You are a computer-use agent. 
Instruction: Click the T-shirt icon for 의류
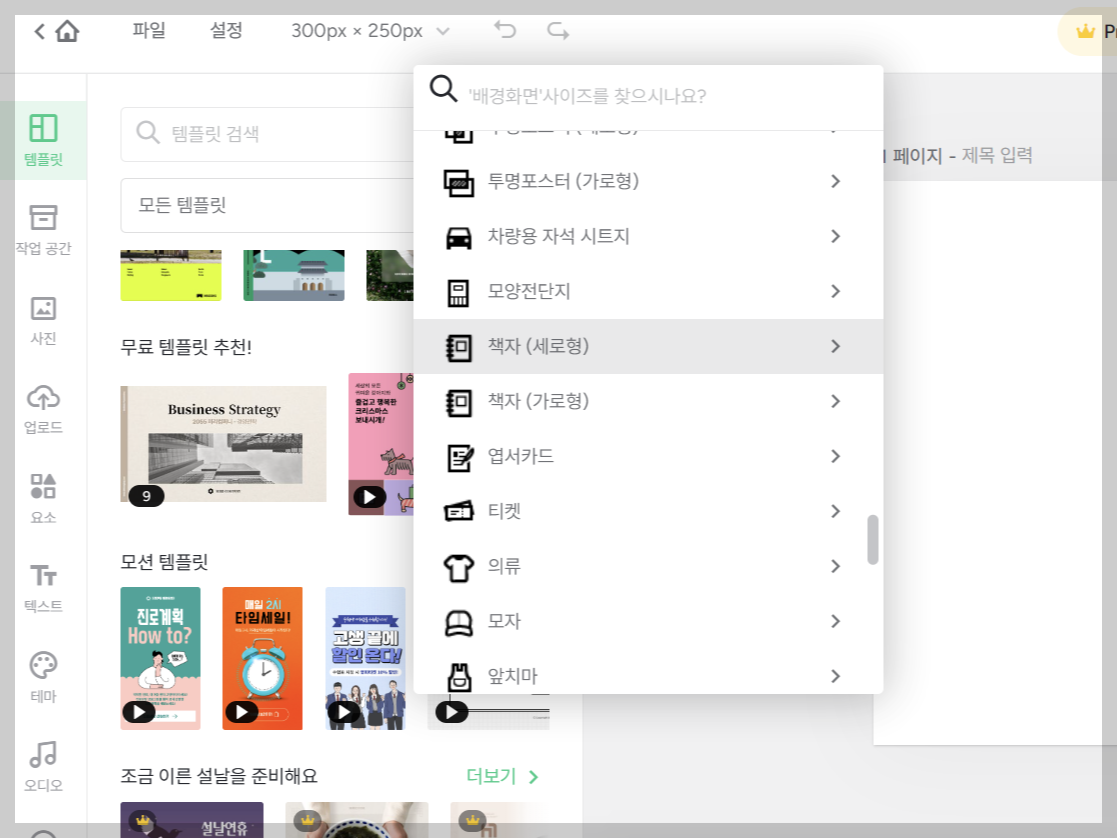pyautogui.click(x=459, y=567)
